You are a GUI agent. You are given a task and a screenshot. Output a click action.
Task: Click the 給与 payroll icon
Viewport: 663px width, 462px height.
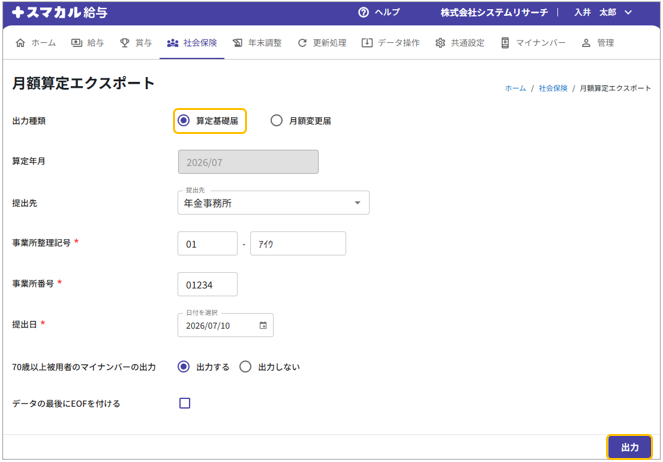coord(77,43)
